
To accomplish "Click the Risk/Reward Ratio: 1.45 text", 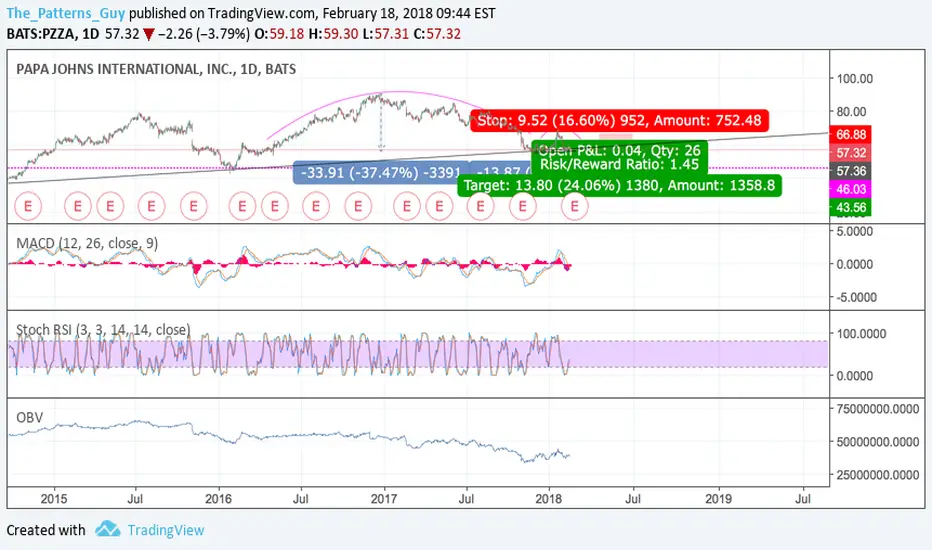I will (619, 165).
